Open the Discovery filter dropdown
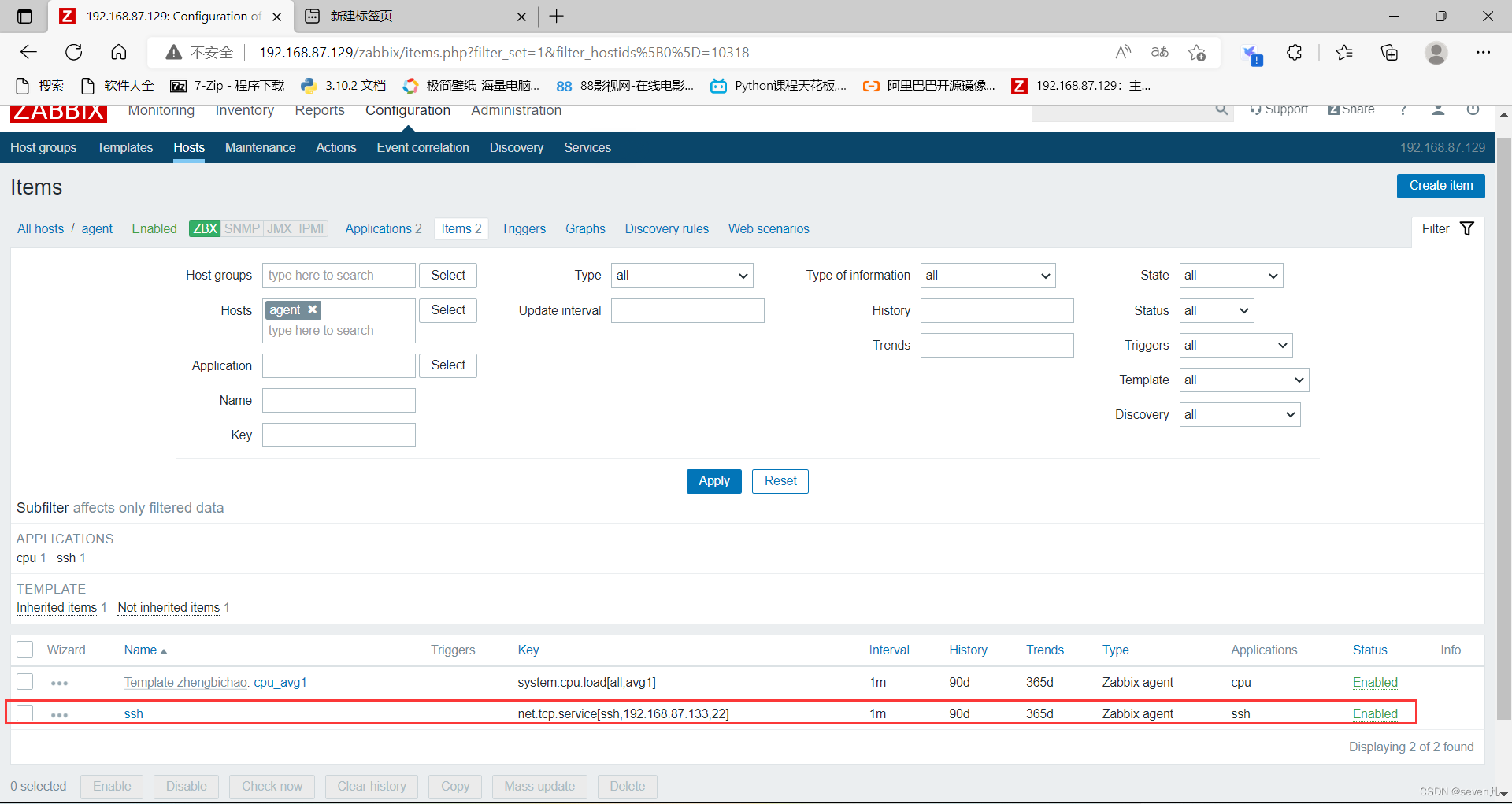This screenshot has width=1512, height=804. pos(1240,414)
